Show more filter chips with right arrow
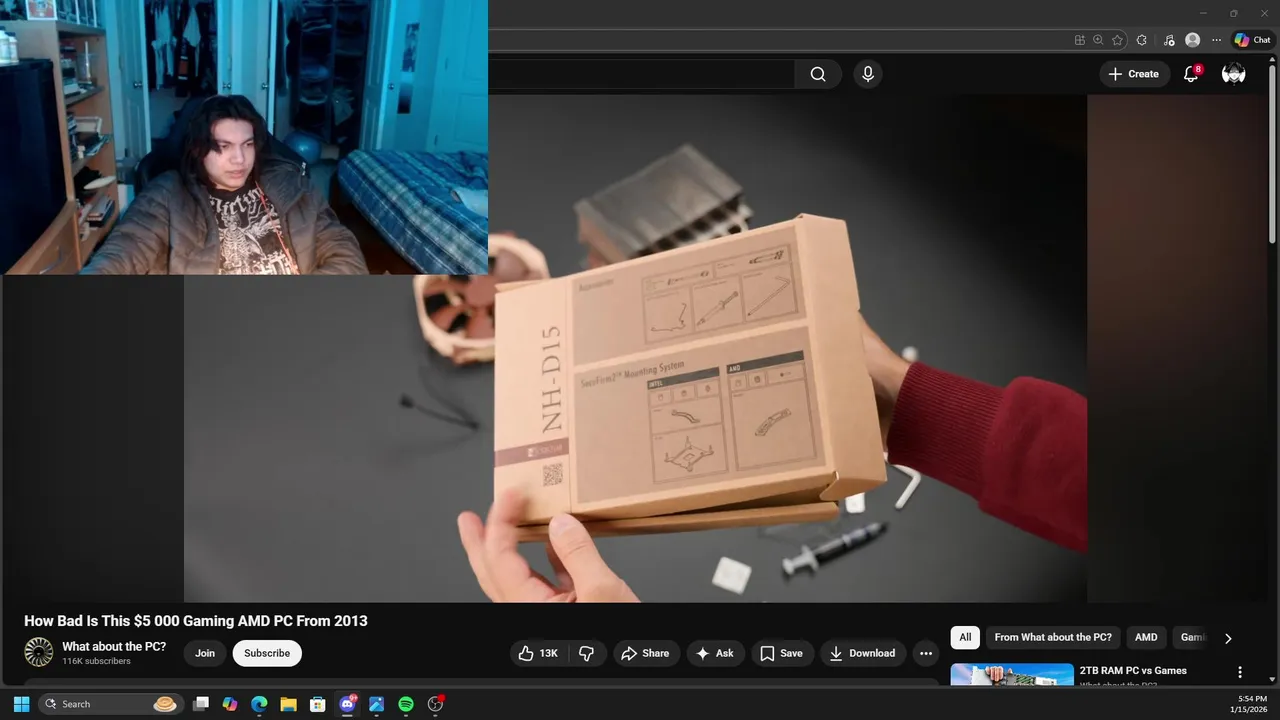 [x=1228, y=638]
